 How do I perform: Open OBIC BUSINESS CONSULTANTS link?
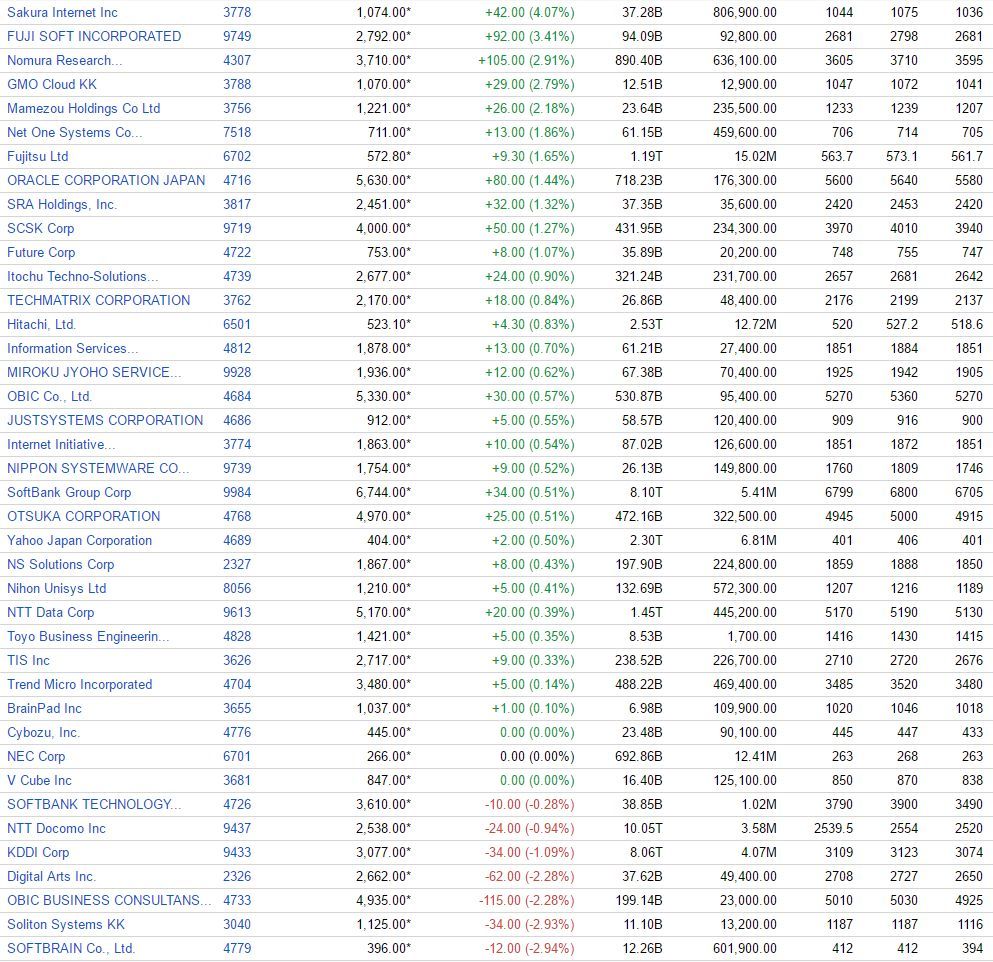point(109,902)
